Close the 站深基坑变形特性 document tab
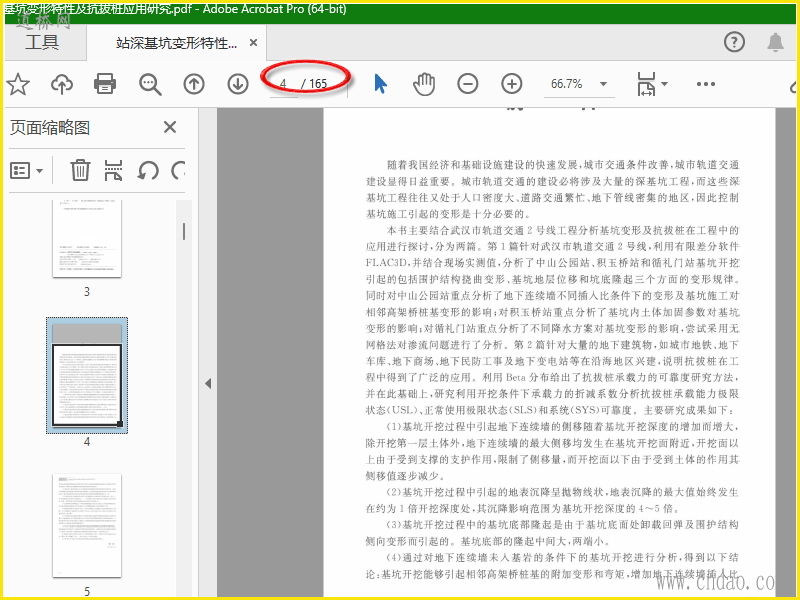800x600 pixels. coord(253,43)
